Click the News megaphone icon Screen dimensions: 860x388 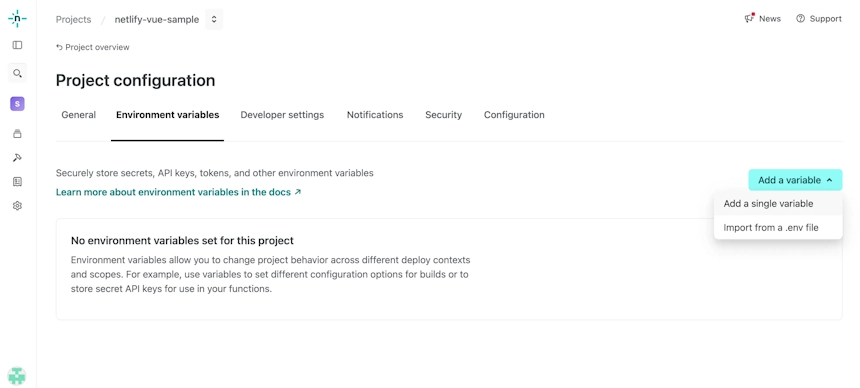click(x=749, y=18)
